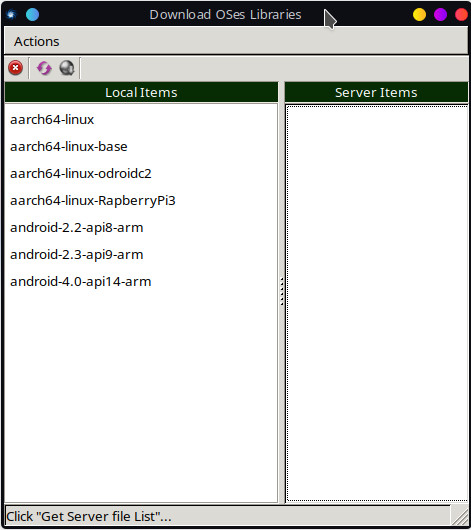Viewport: 471px width, 530px height.
Task: Click the globe server list icon
Action: click(67, 68)
